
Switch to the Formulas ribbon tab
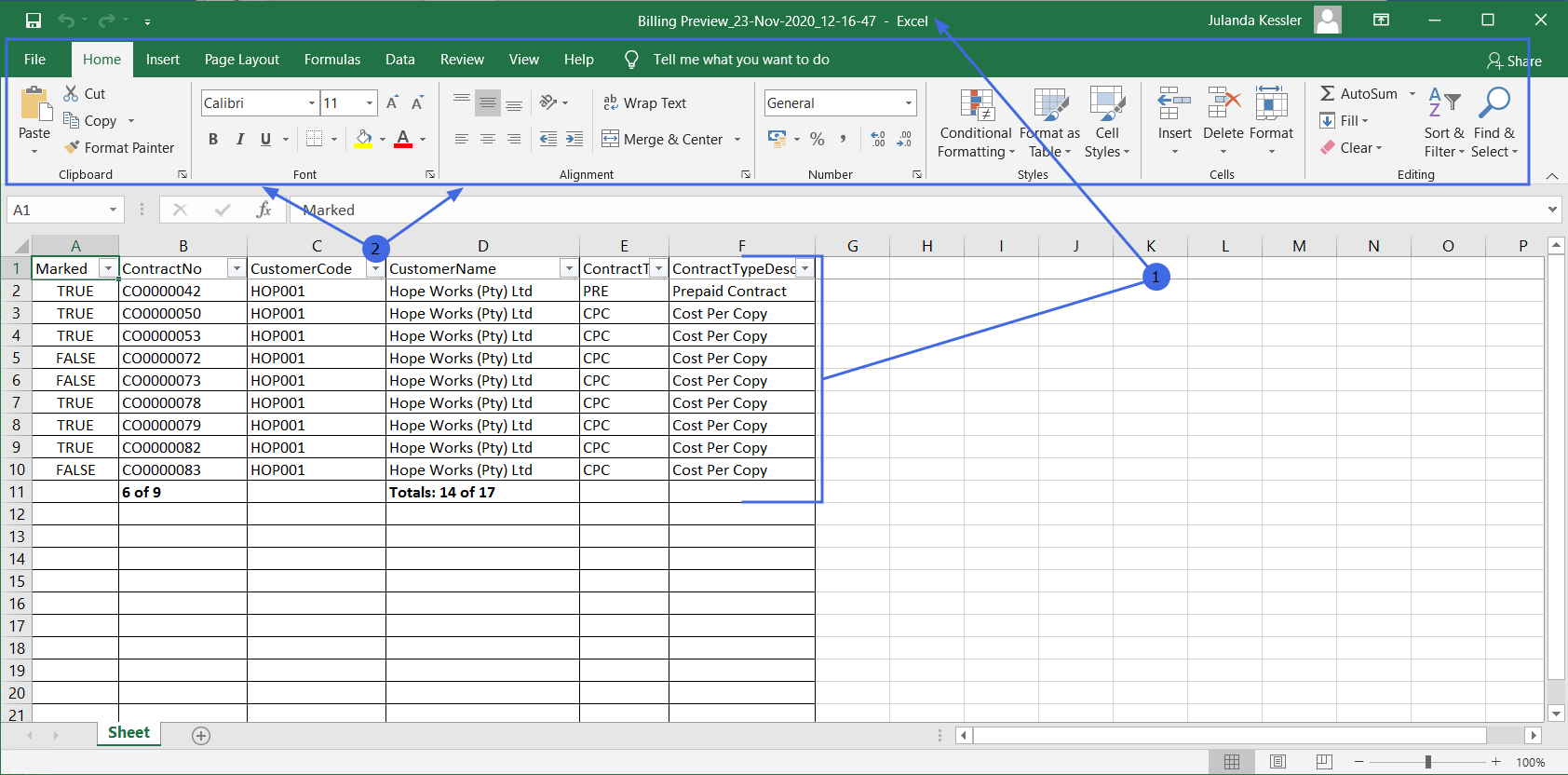(x=331, y=60)
